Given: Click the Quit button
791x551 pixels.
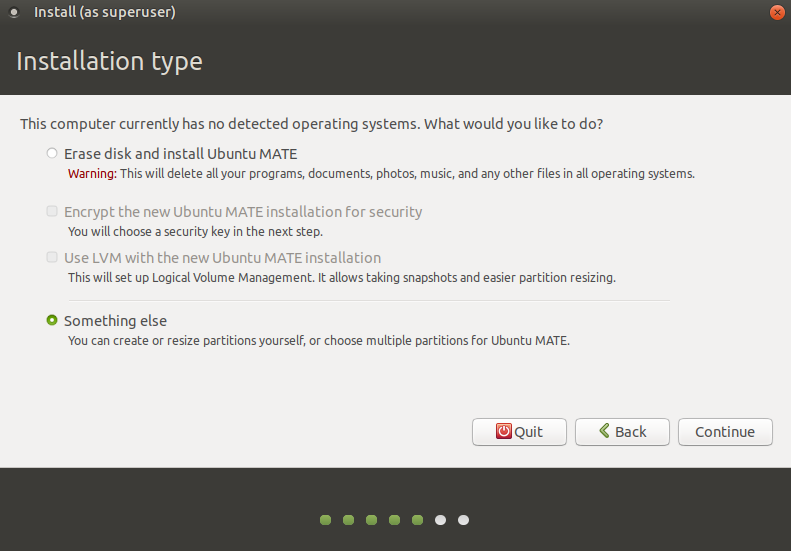Looking at the screenshot, I should [519, 431].
